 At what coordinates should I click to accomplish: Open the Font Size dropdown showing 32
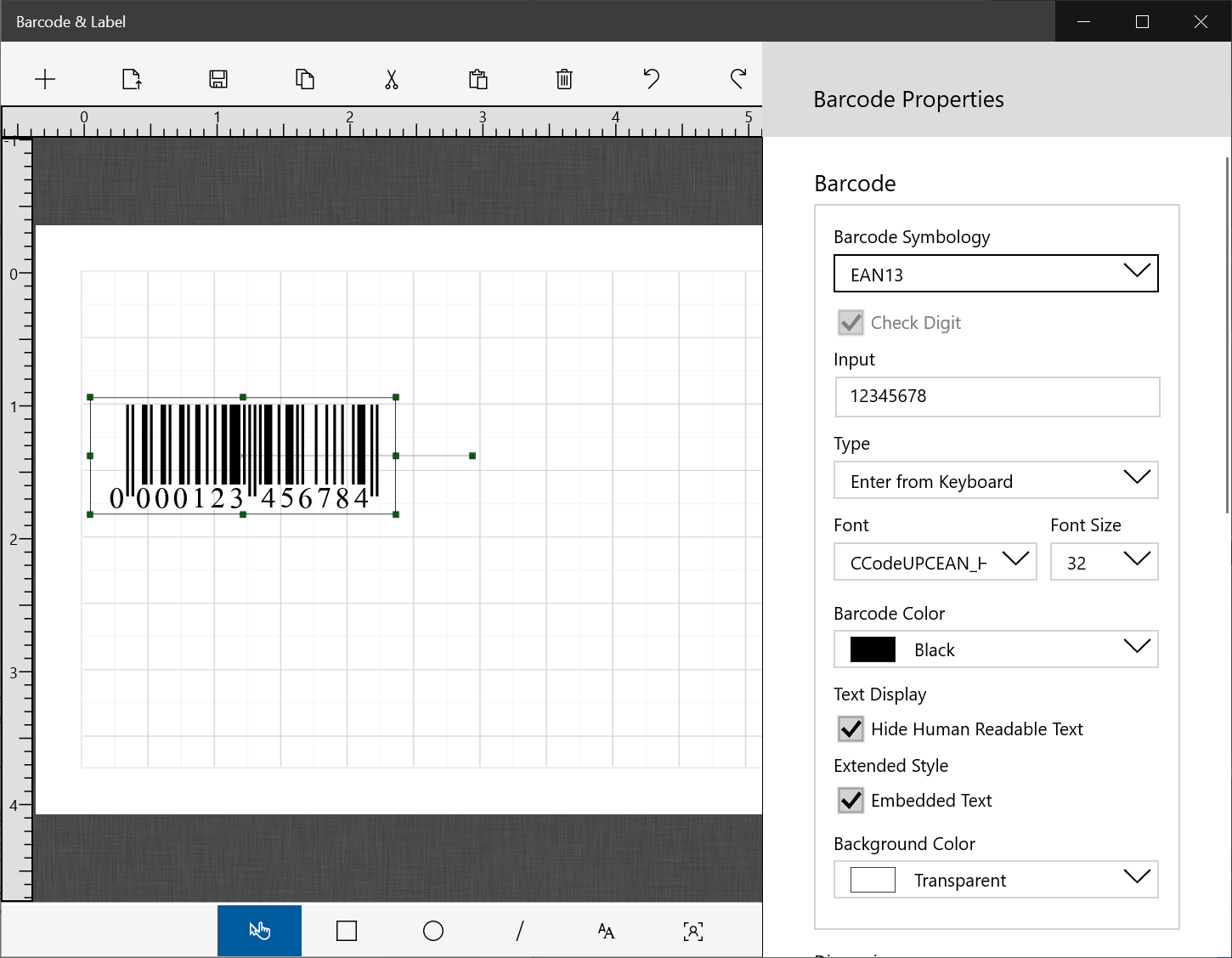(1105, 562)
